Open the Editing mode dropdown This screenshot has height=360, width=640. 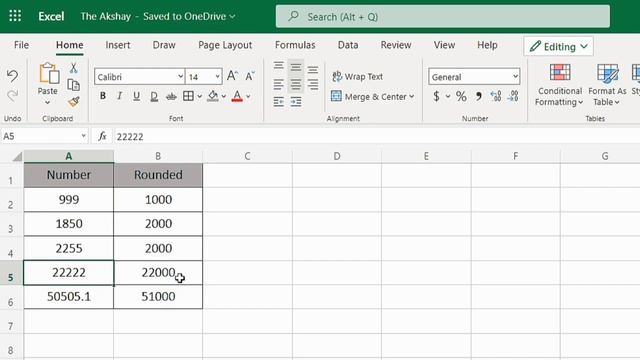[x=559, y=47]
